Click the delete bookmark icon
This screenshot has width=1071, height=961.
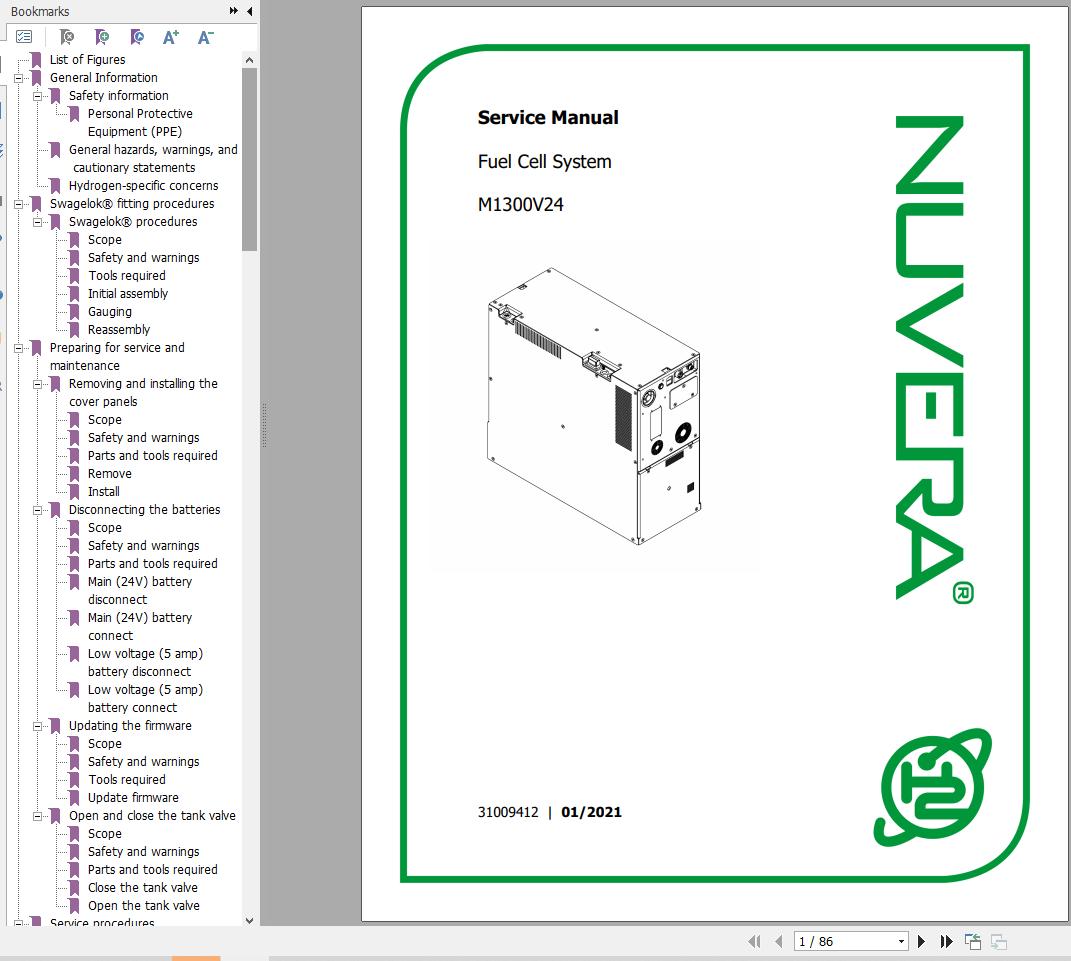click(67, 37)
